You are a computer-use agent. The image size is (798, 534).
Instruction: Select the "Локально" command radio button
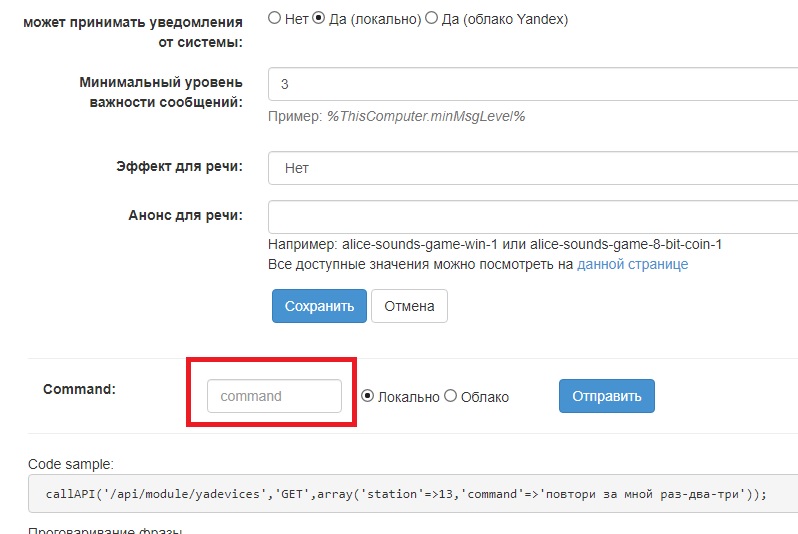367,396
